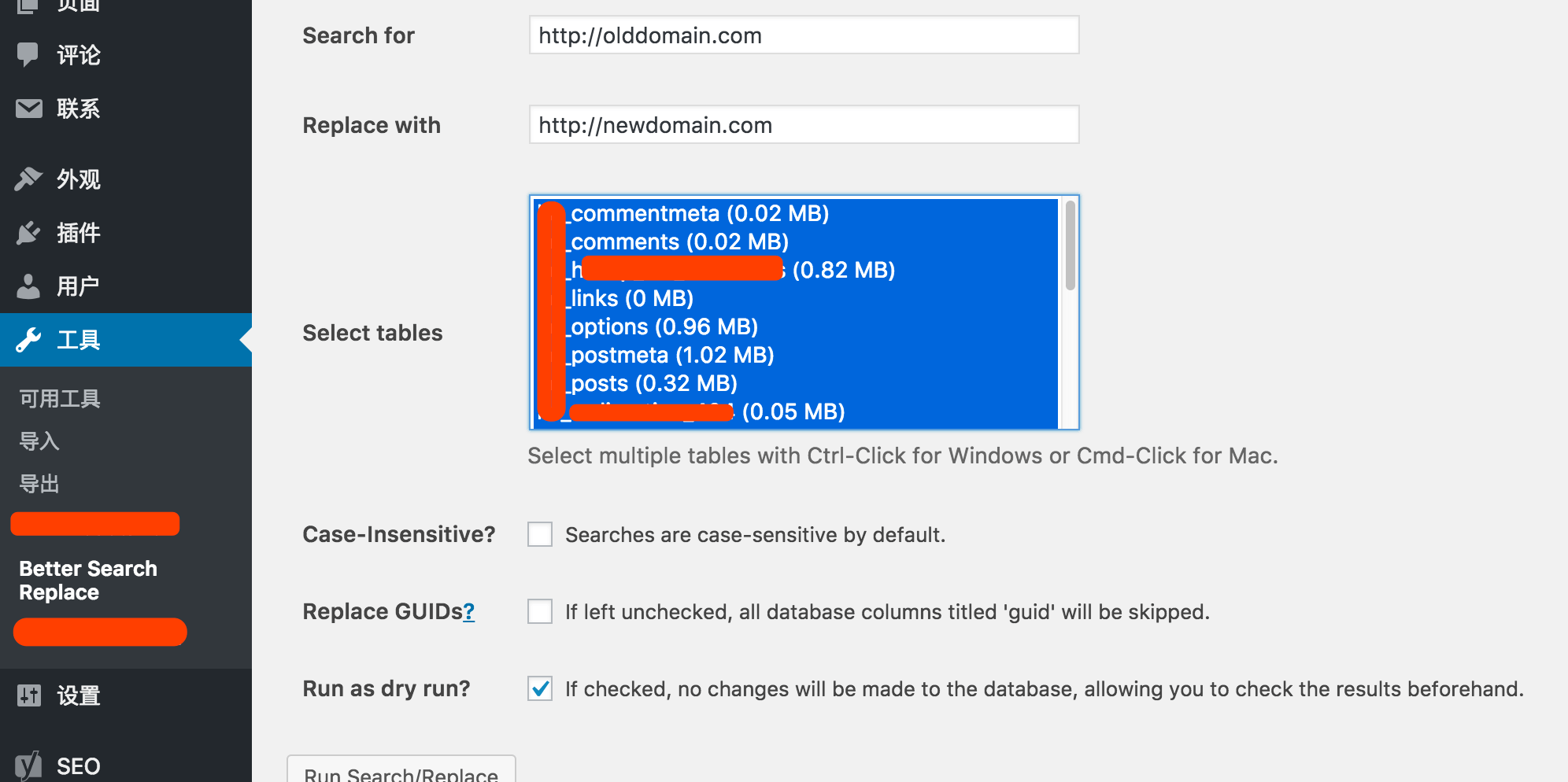The height and width of the screenshot is (782, 1568).
Task: Check the Replace GUIDs checkbox
Action: pyautogui.click(x=540, y=611)
